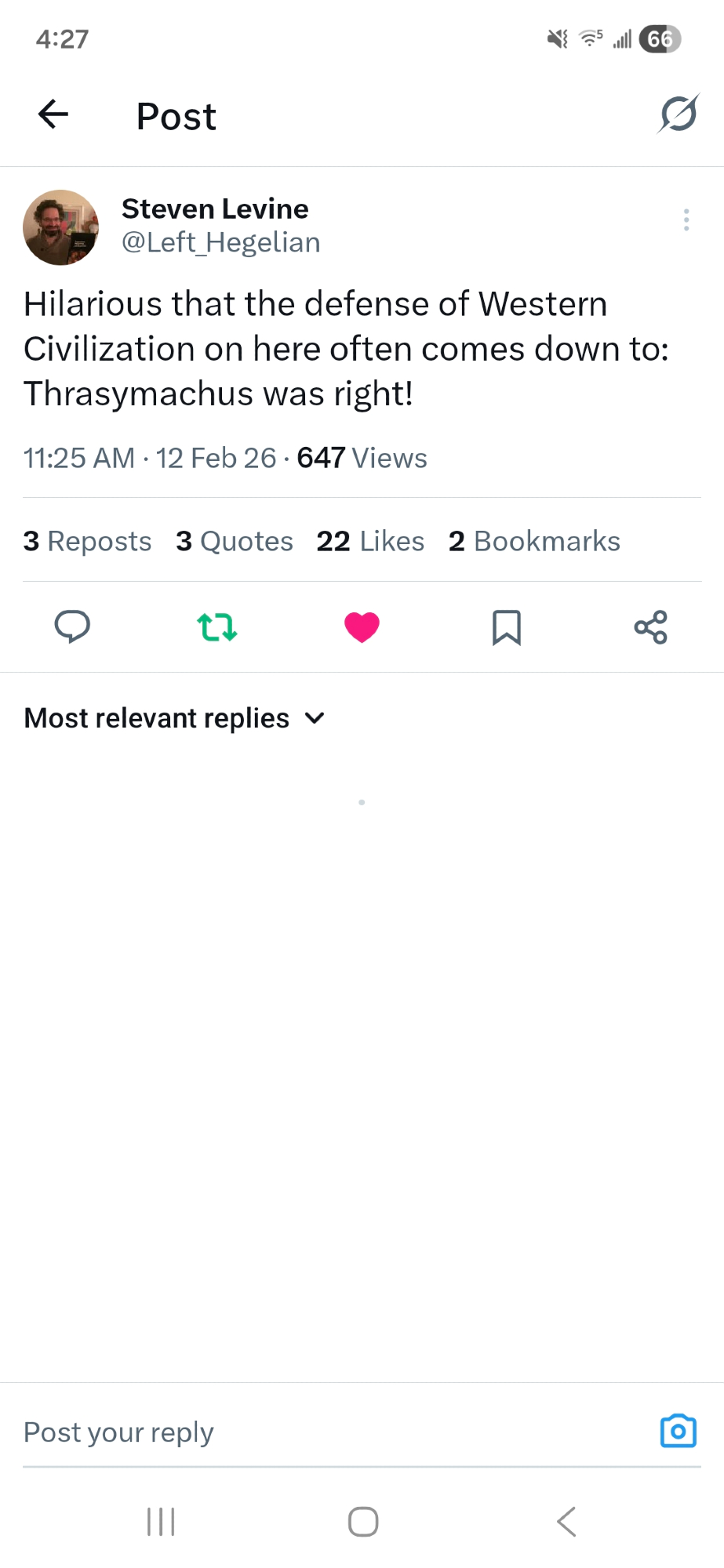Show who gave the 22 Likes
The height and width of the screenshot is (1568, 724).
tap(370, 541)
